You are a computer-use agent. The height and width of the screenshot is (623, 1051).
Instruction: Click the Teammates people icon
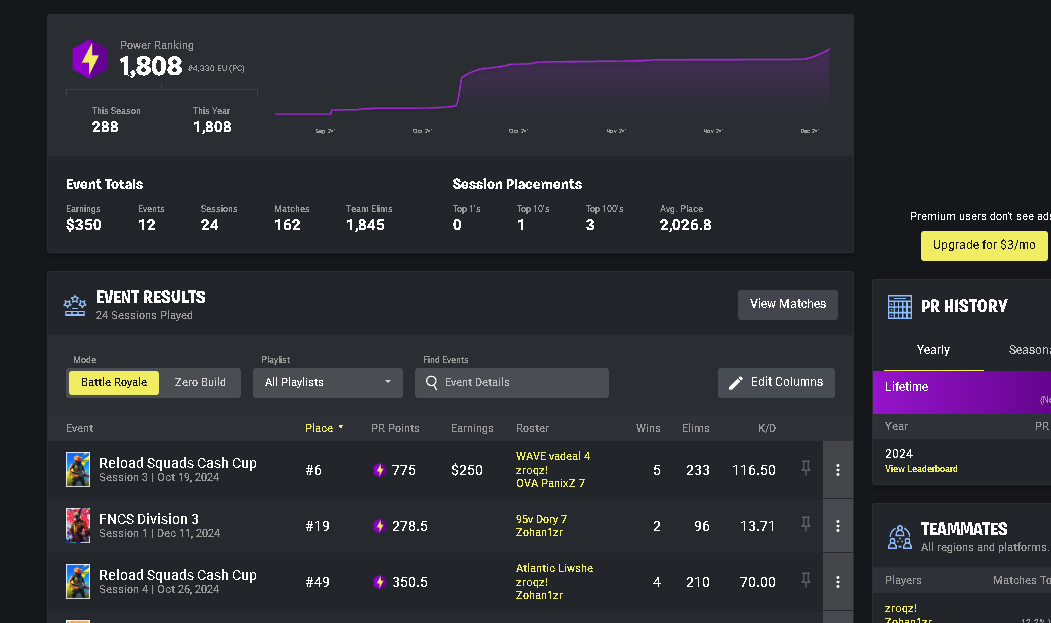900,537
